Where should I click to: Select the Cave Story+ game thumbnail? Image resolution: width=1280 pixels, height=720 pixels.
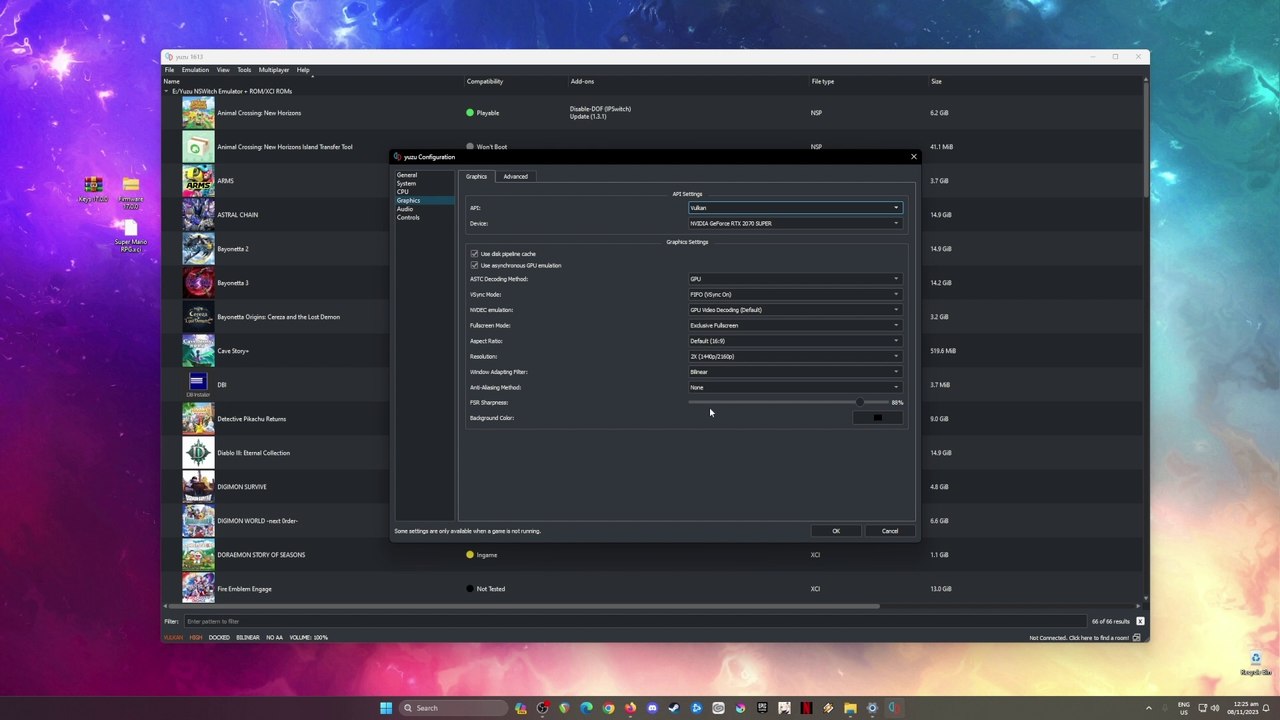(198, 351)
